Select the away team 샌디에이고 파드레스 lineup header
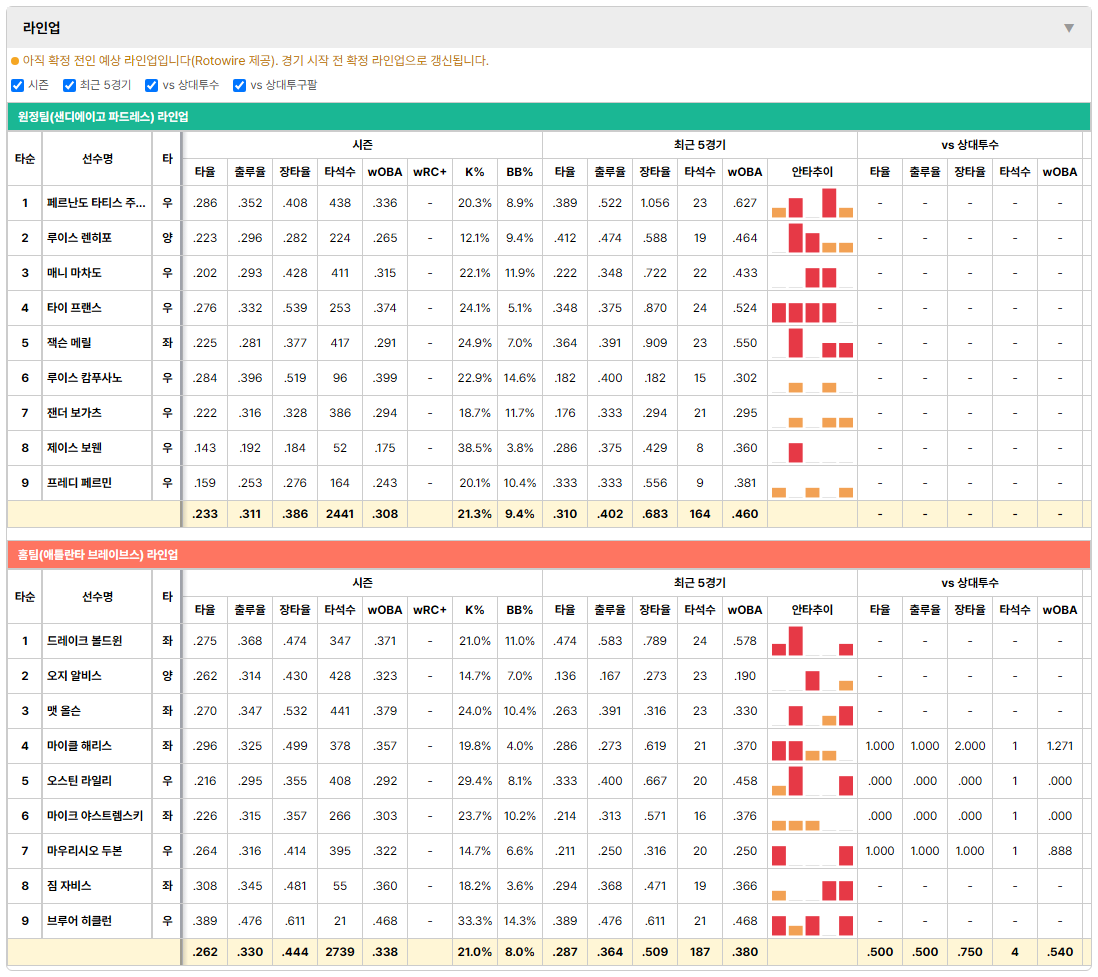The height and width of the screenshot is (977, 1098). point(549,117)
